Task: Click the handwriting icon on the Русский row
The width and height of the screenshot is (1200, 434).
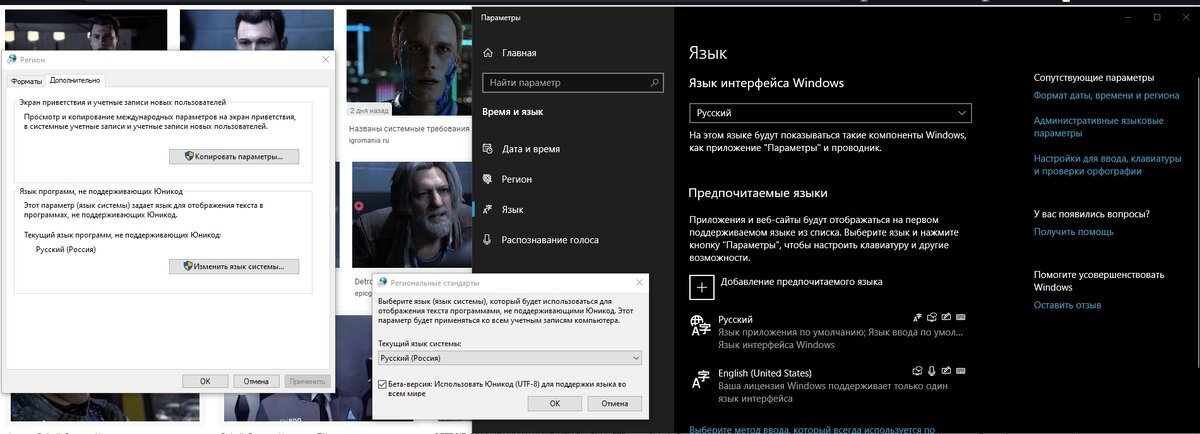Action: coord(946,319)
